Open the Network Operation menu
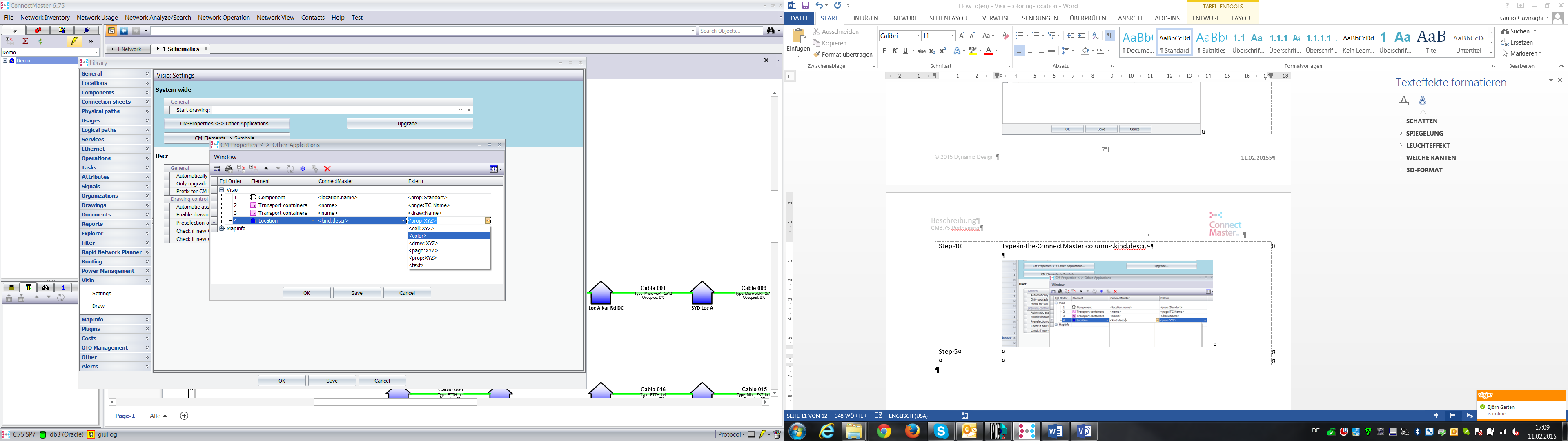 224,18
